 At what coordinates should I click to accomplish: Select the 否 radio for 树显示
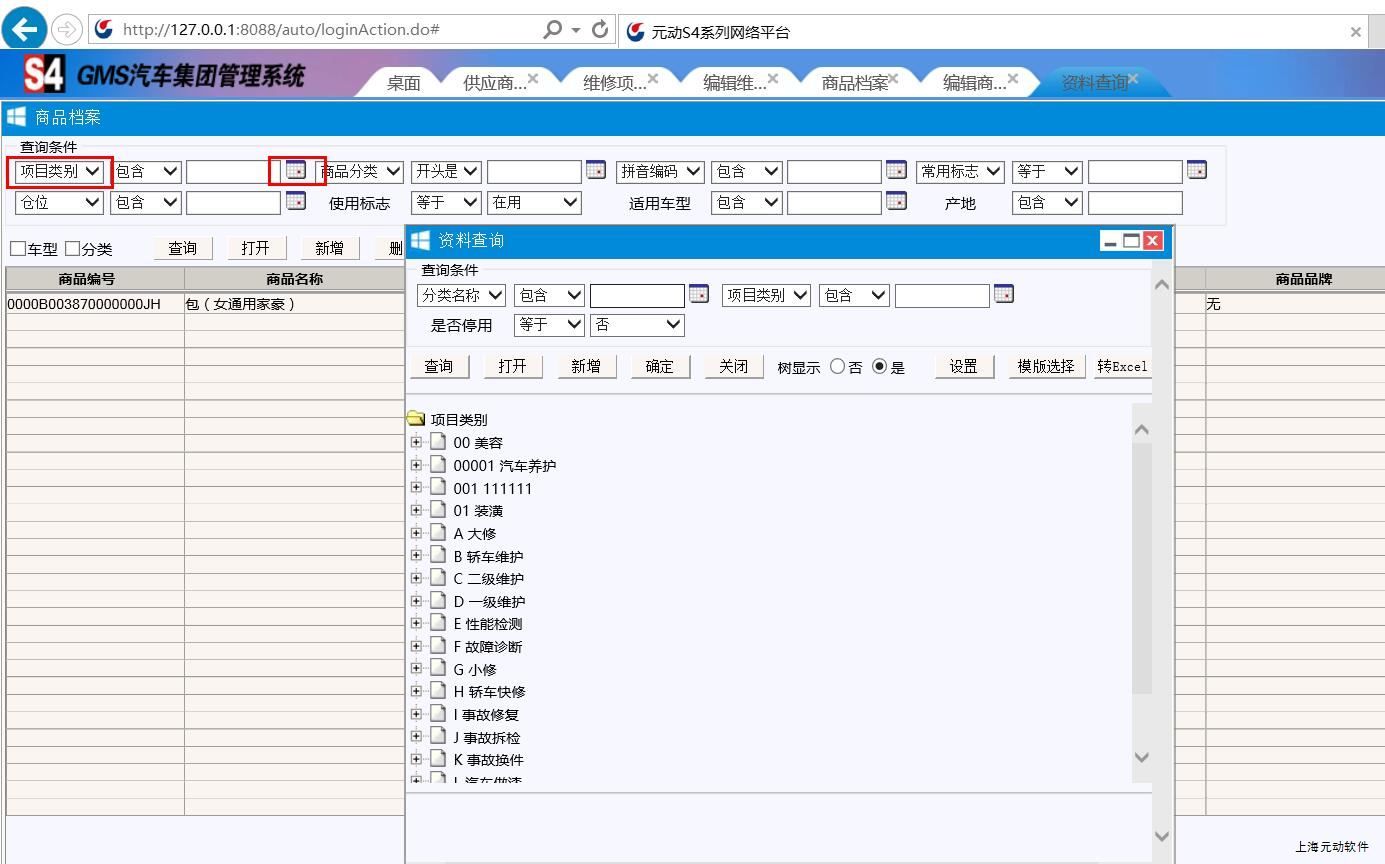[837, 367]
